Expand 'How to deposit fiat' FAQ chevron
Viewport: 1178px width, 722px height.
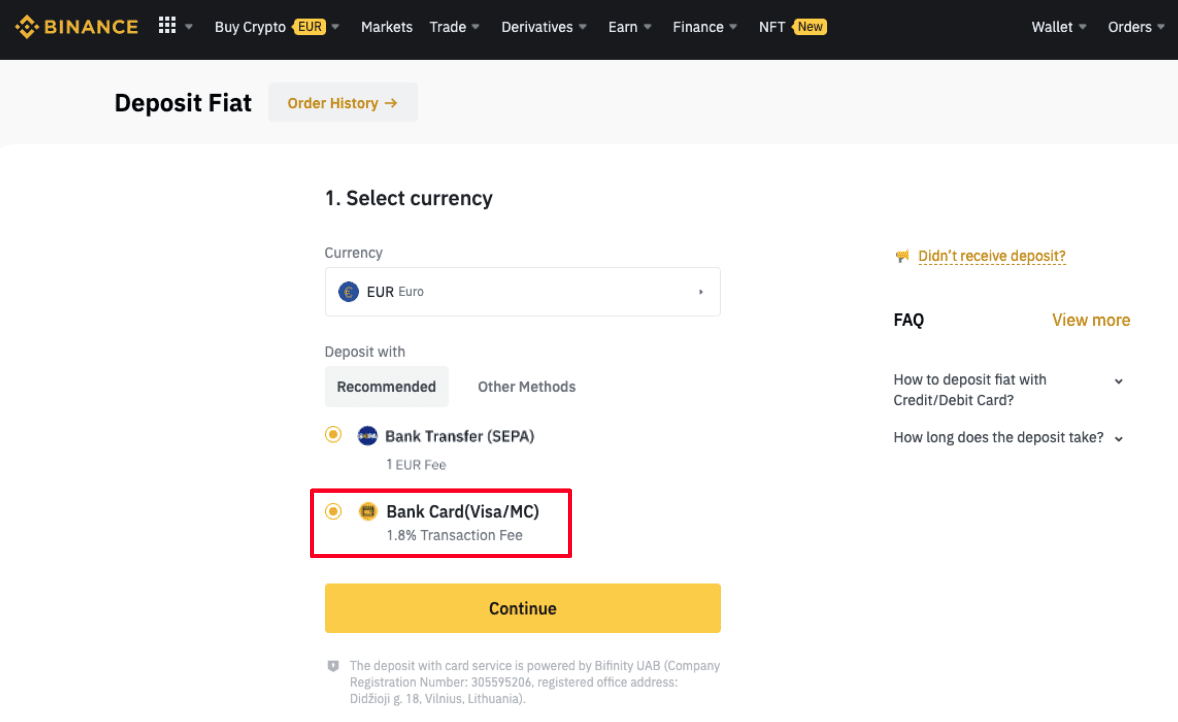1119,381
